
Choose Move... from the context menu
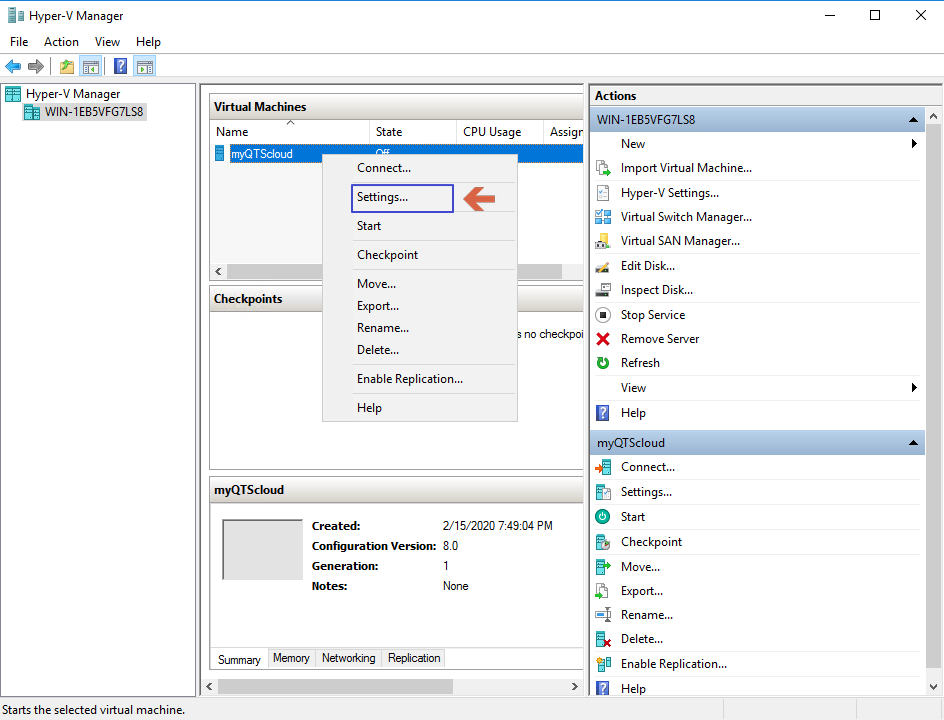tap(420, 284)
